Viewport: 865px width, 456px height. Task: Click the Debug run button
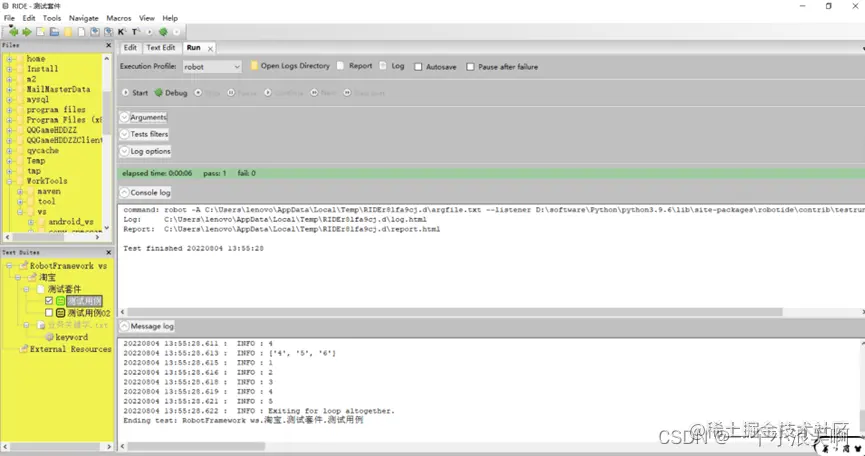(x=171, y=93)
